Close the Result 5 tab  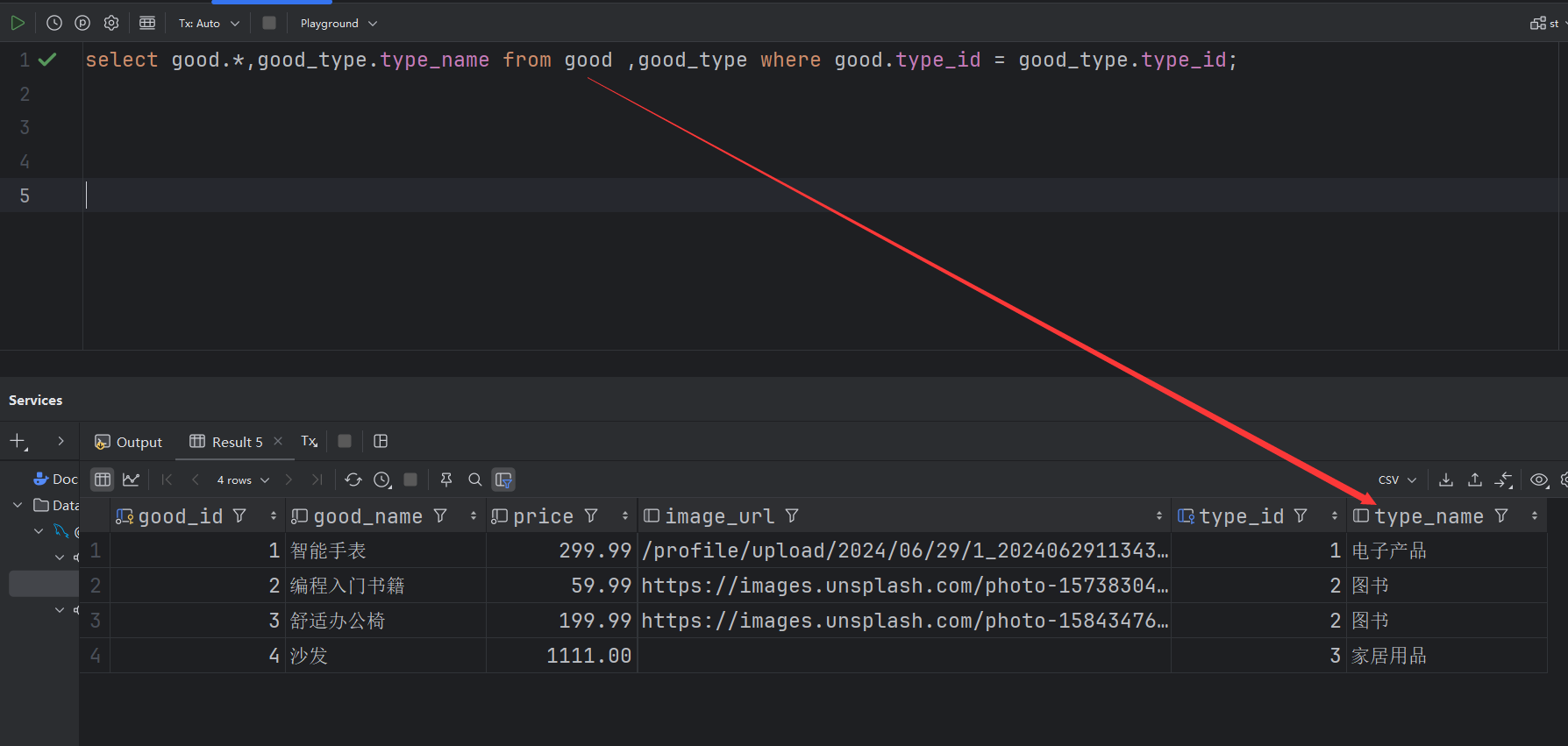278,441
